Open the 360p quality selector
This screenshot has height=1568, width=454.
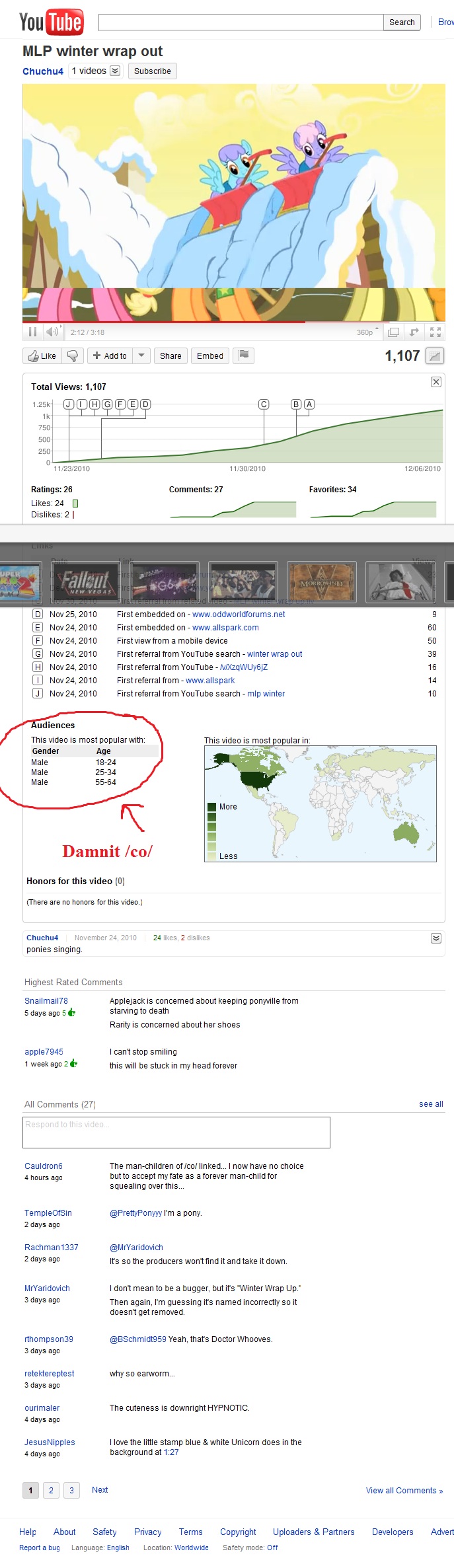coord(367,332)
